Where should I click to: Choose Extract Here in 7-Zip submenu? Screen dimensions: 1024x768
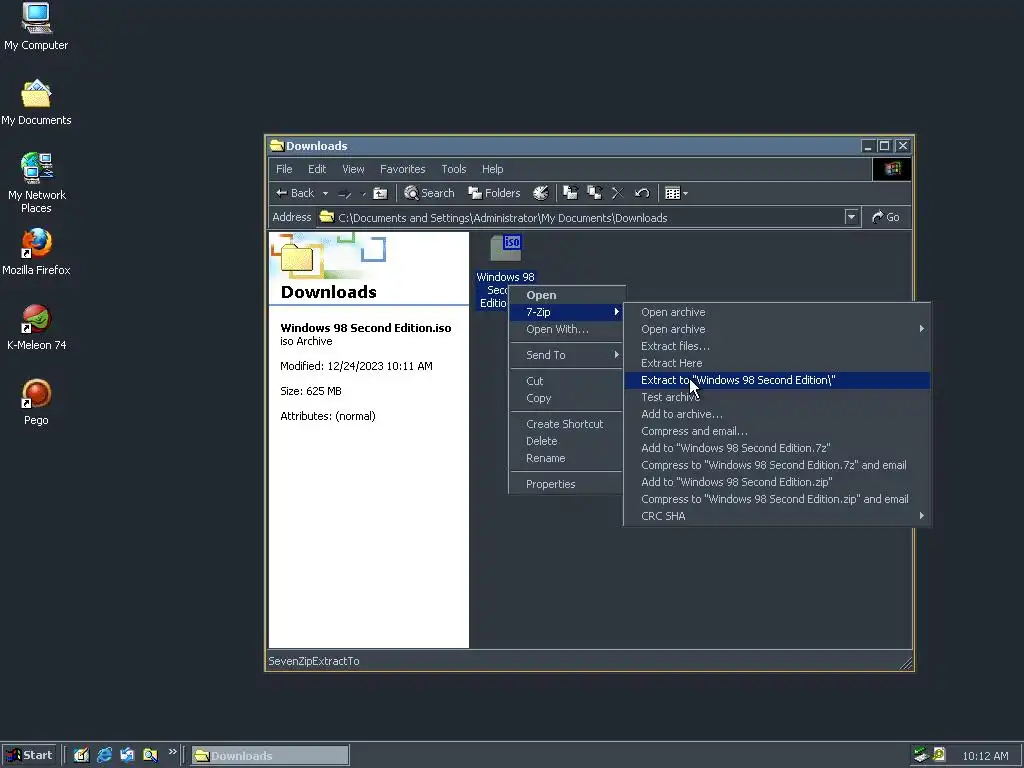pos(776,363)
